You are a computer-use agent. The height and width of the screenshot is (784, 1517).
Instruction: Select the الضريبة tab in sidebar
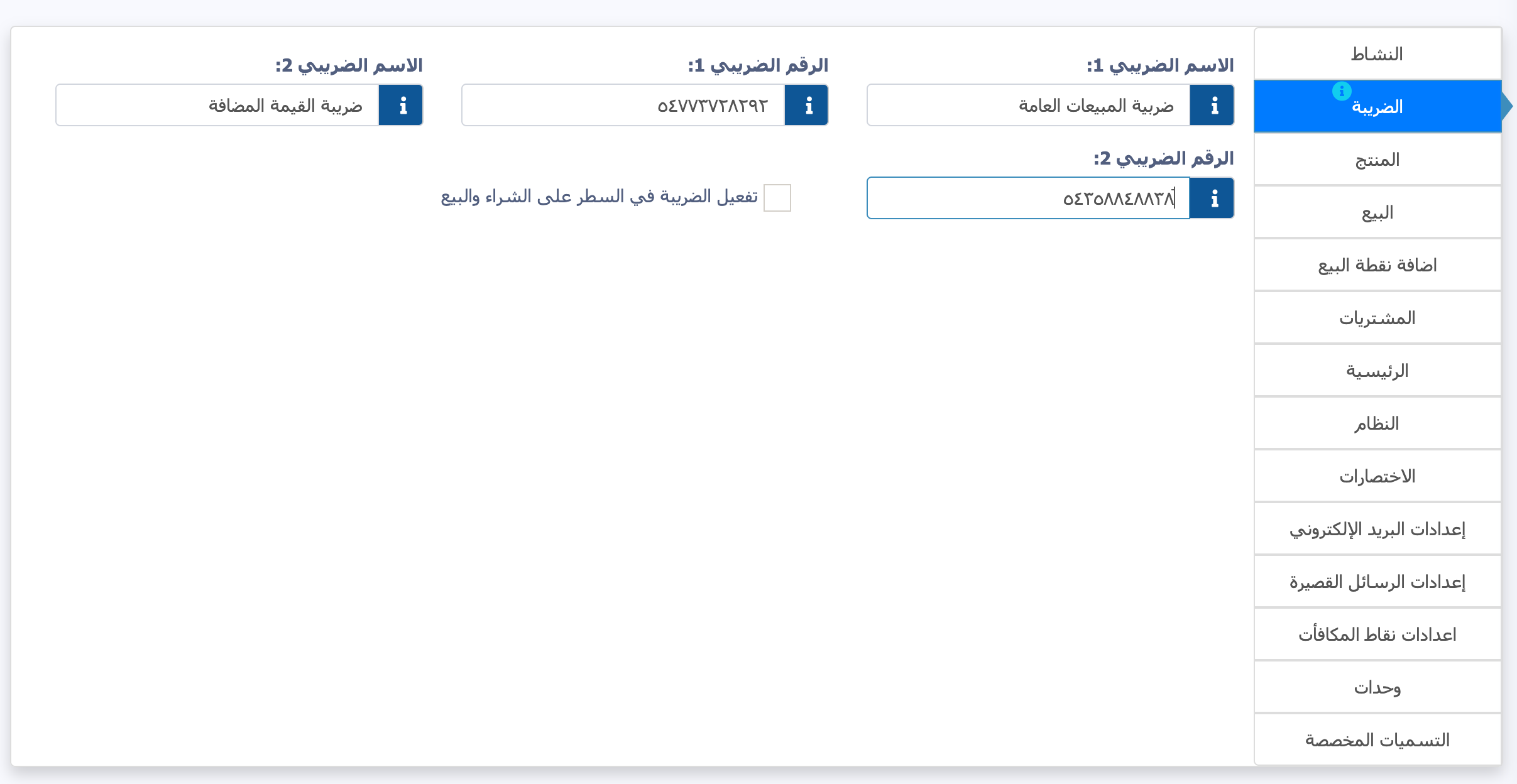tap(1377, 106)
